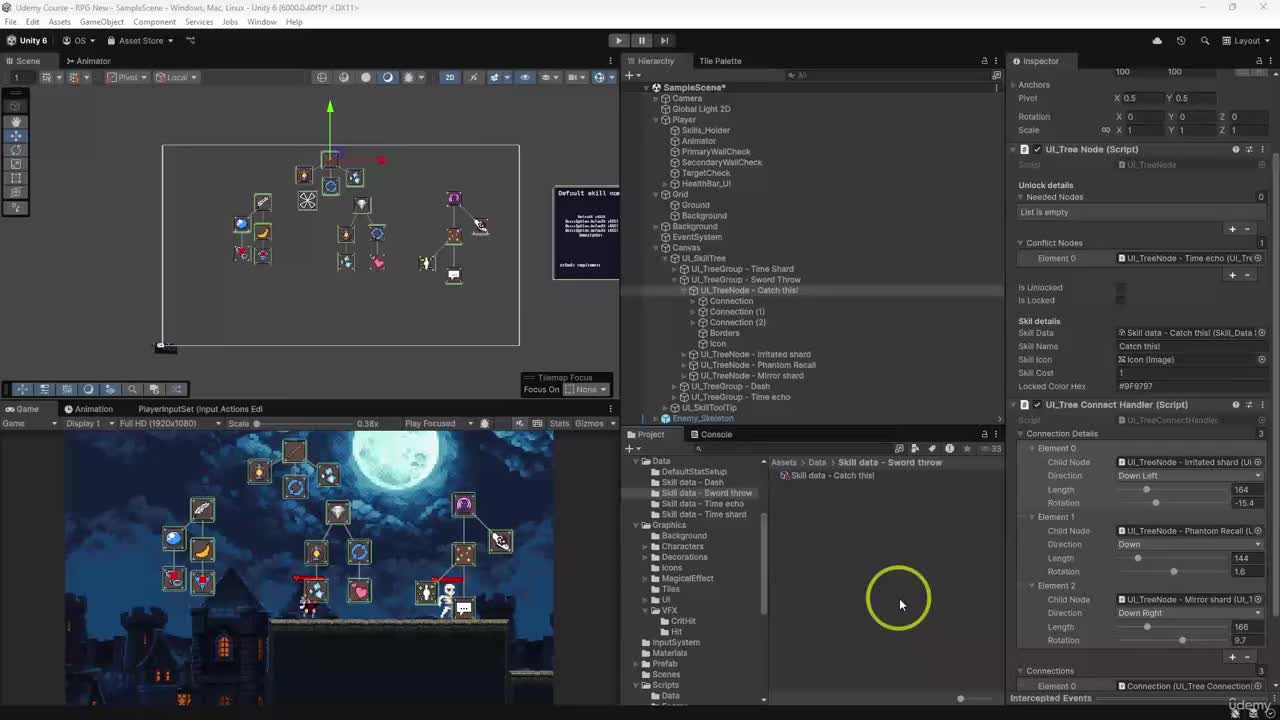Switch to the Animator tab
This screenshot has height=720, width=1280.
coord(87,61)
